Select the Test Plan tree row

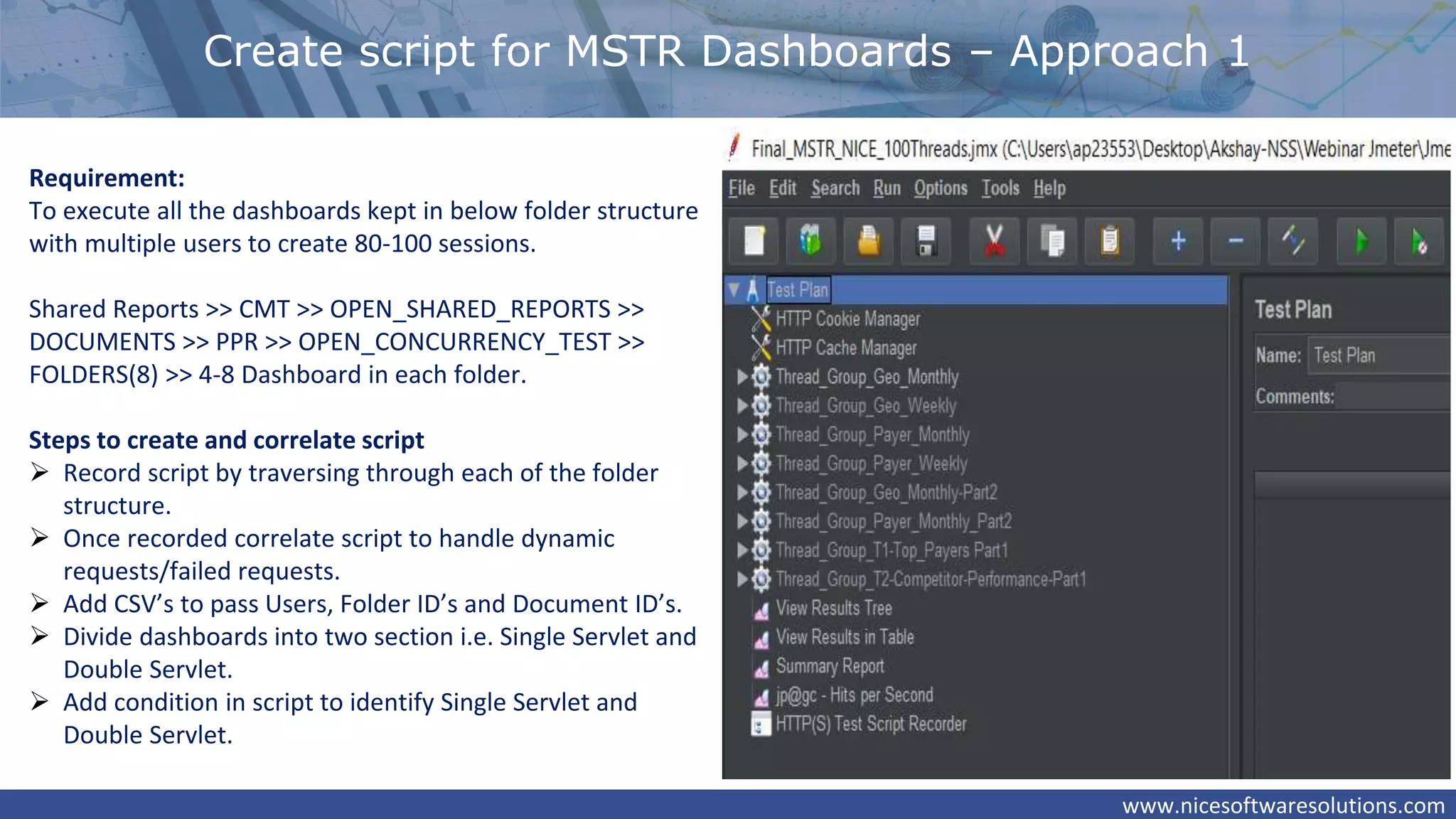tap(976, 290)
